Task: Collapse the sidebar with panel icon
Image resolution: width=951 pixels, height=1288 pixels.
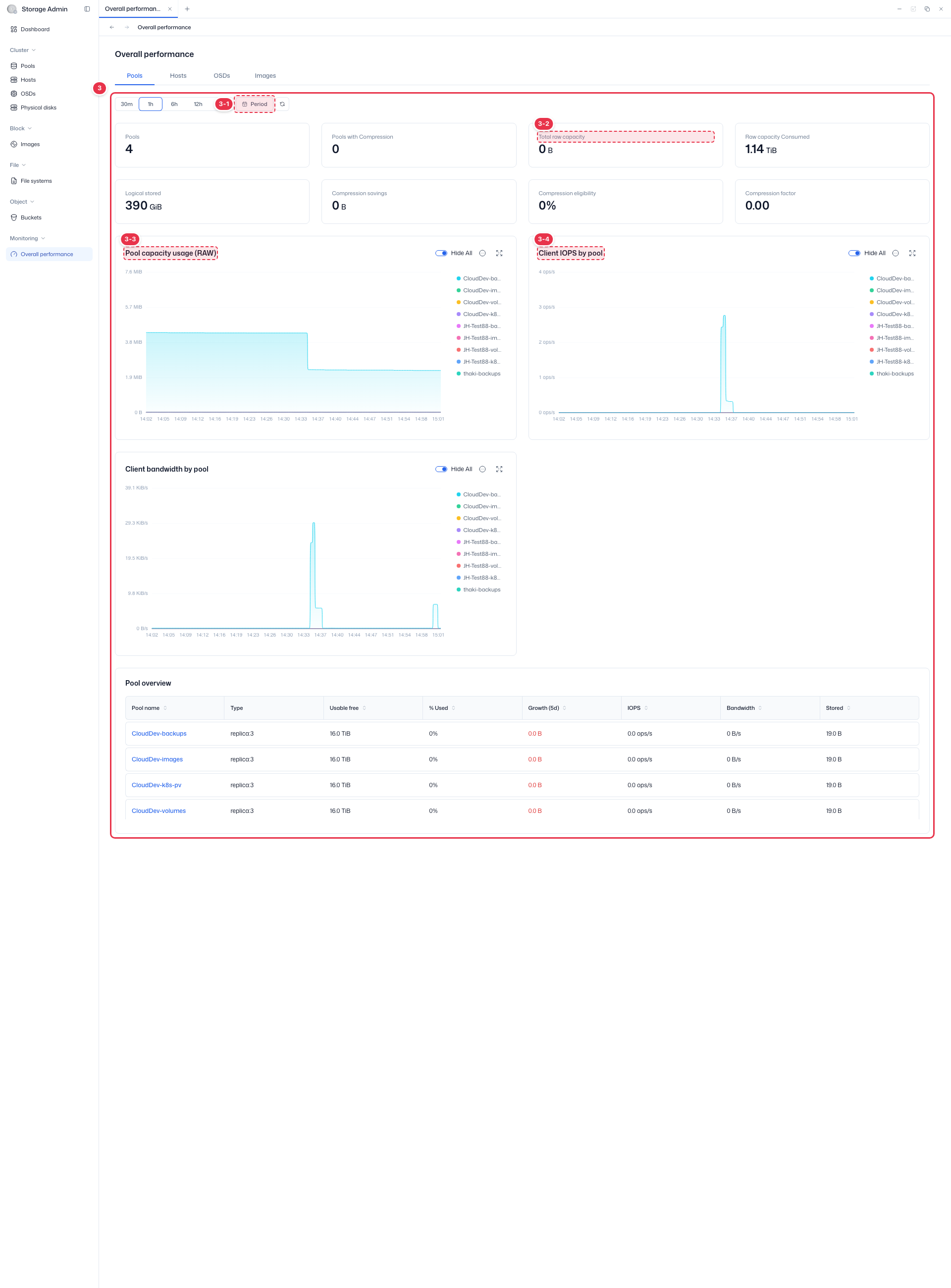Action: pyautogui.click(x=87, y=9)
